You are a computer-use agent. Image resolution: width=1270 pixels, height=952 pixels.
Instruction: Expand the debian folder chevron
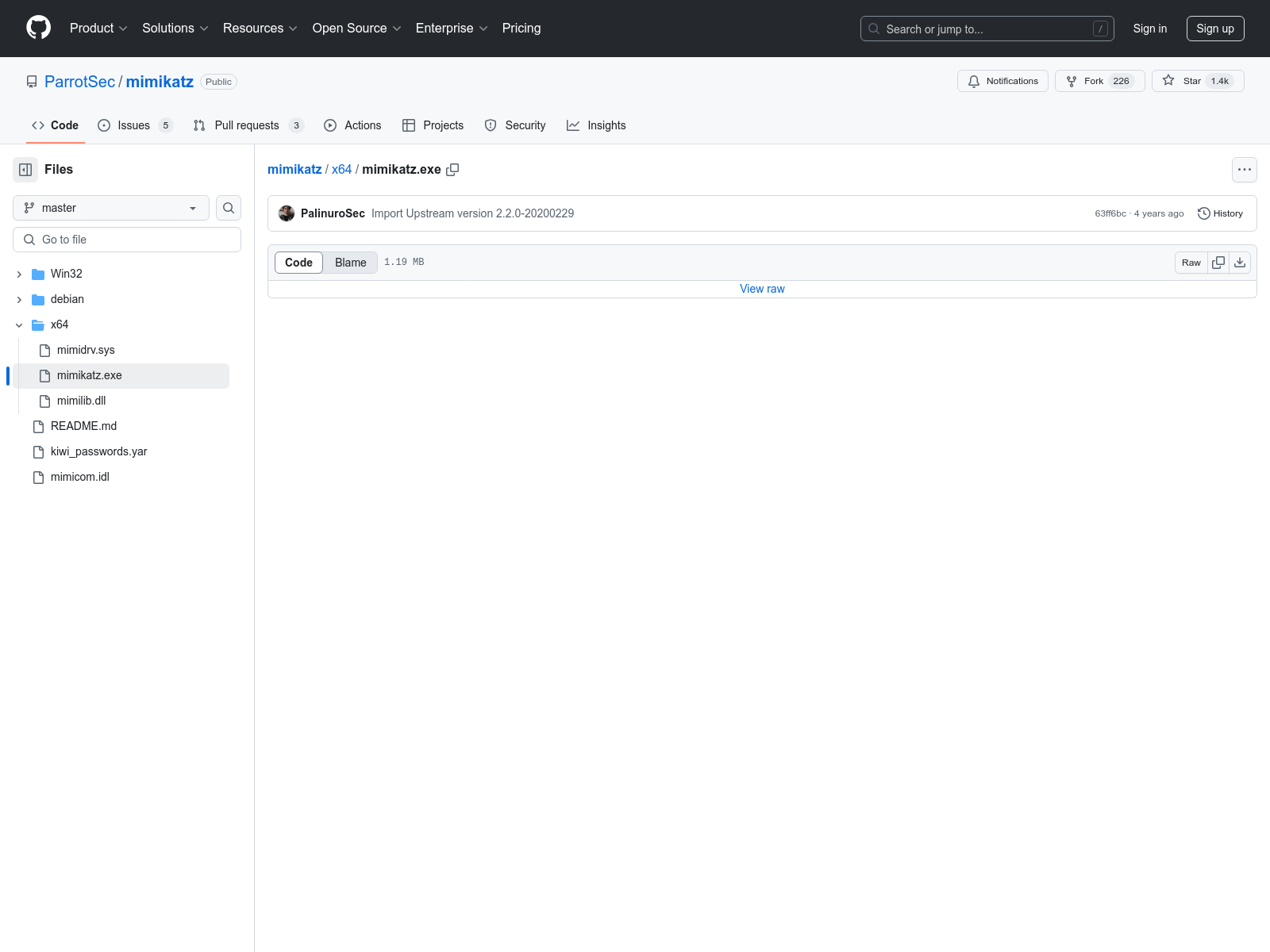click(19, 299)
